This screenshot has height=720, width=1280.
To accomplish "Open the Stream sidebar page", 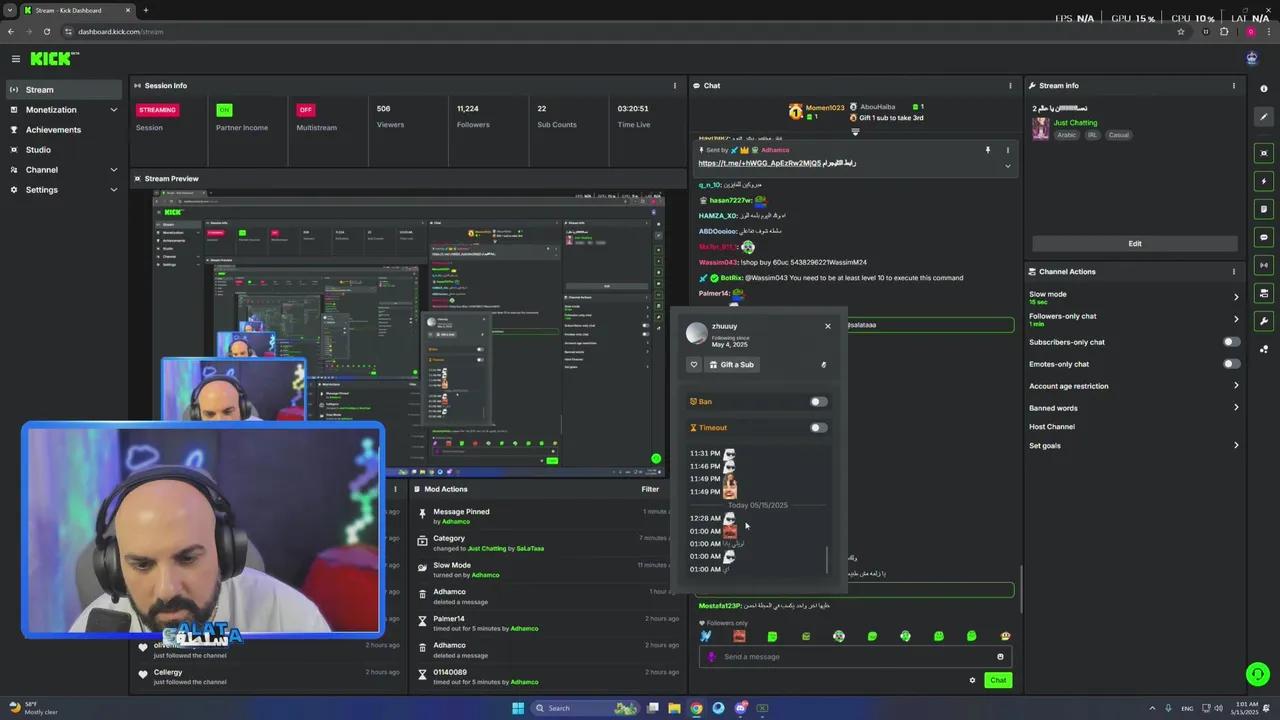I will point(62,90).
